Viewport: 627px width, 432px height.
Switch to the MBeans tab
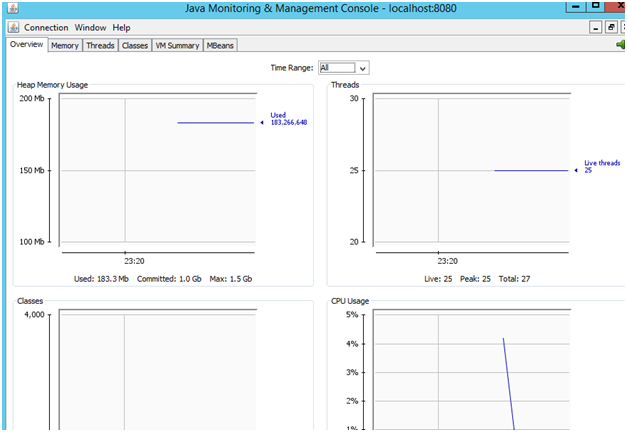[221, 45]
